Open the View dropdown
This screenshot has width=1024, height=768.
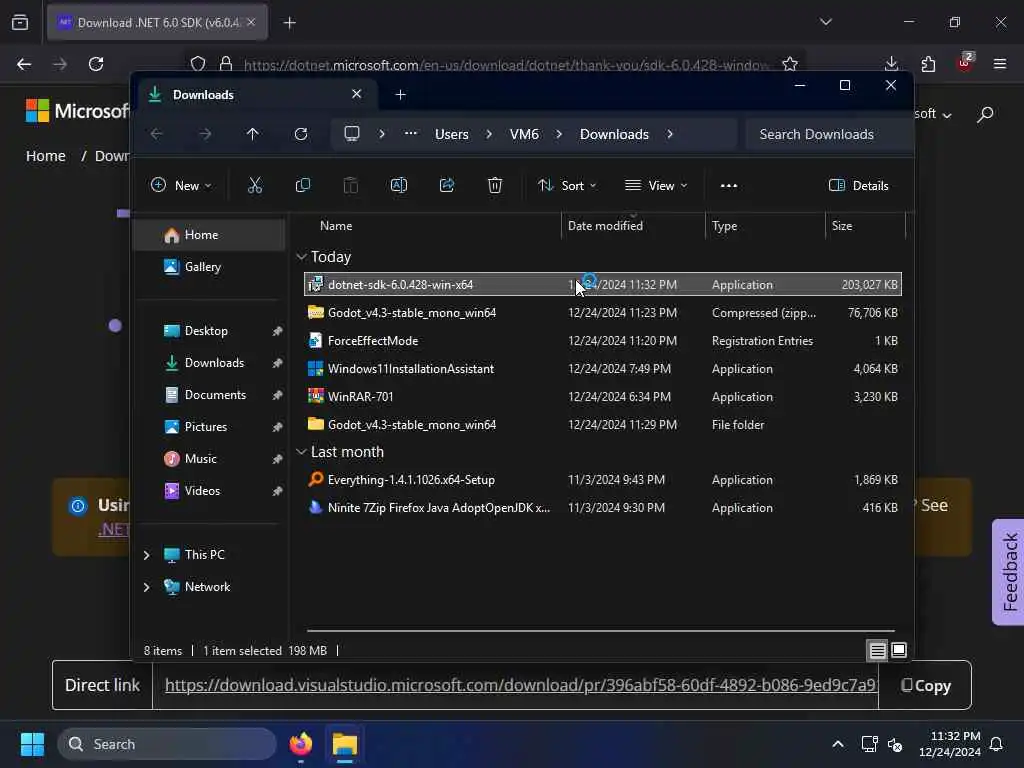click(x=656, y=185)
